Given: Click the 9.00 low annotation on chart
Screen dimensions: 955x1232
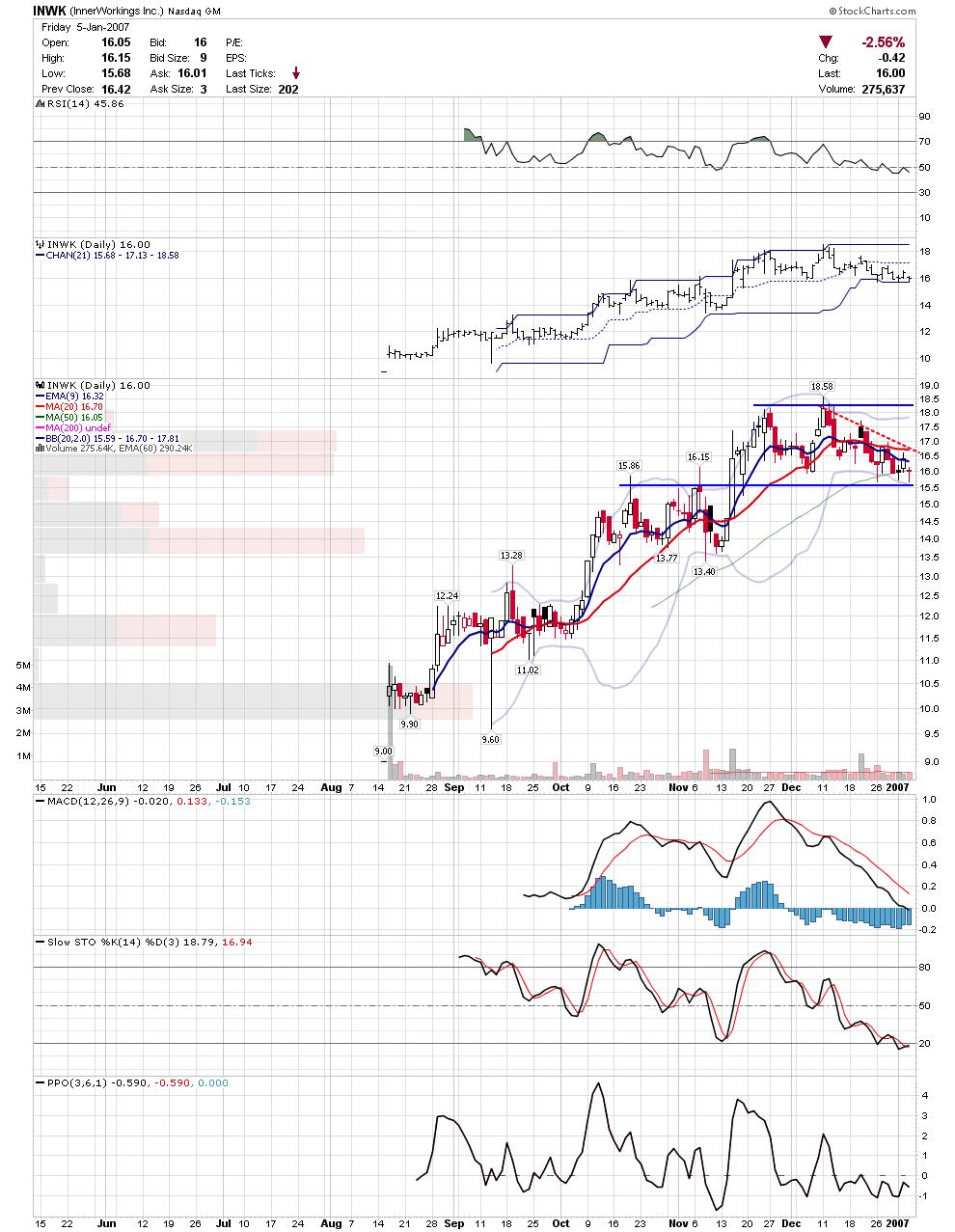Looking at the screenshot, I should 383,751.
